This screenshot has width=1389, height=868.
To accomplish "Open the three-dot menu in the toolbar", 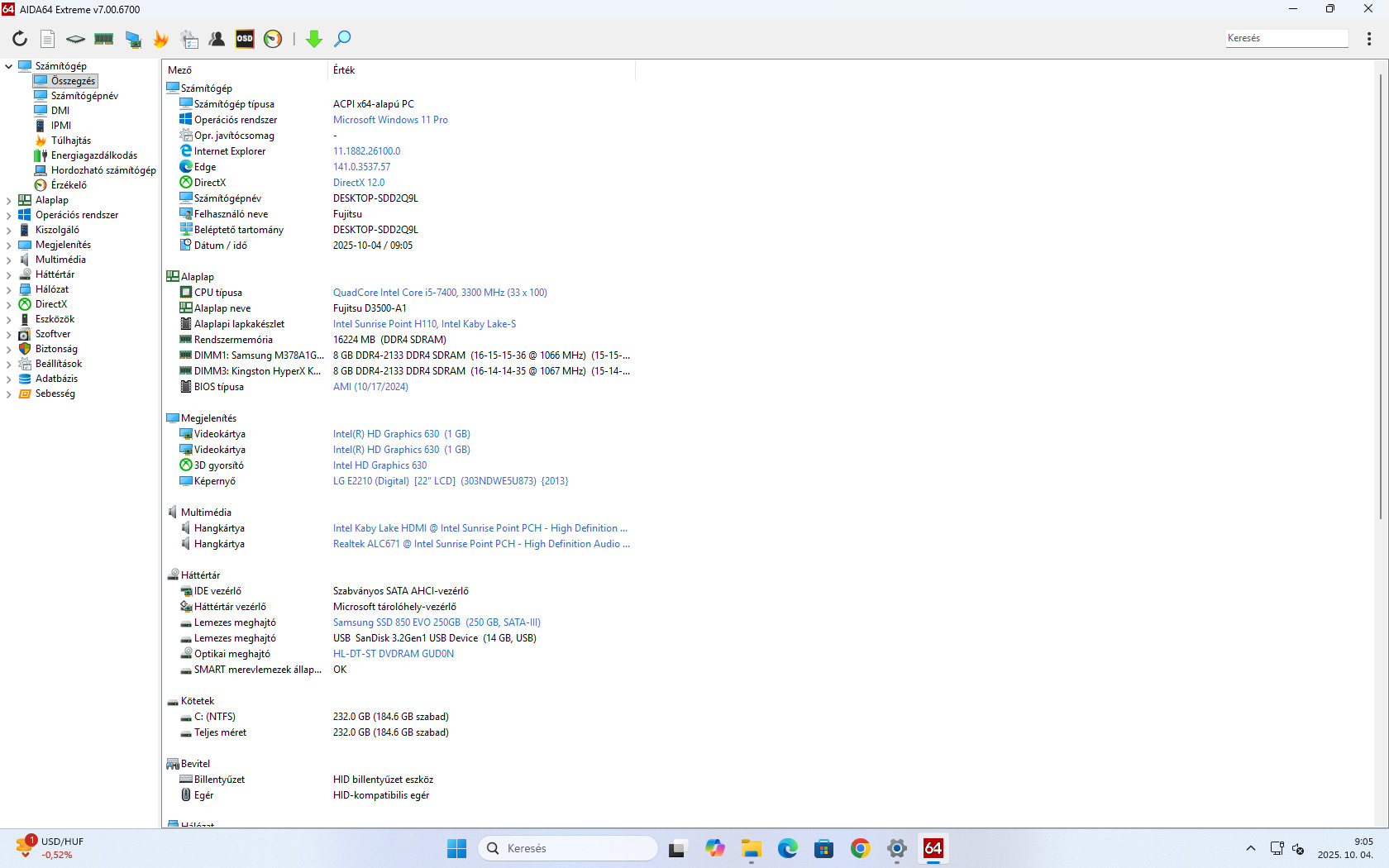I will (1369, 39).
